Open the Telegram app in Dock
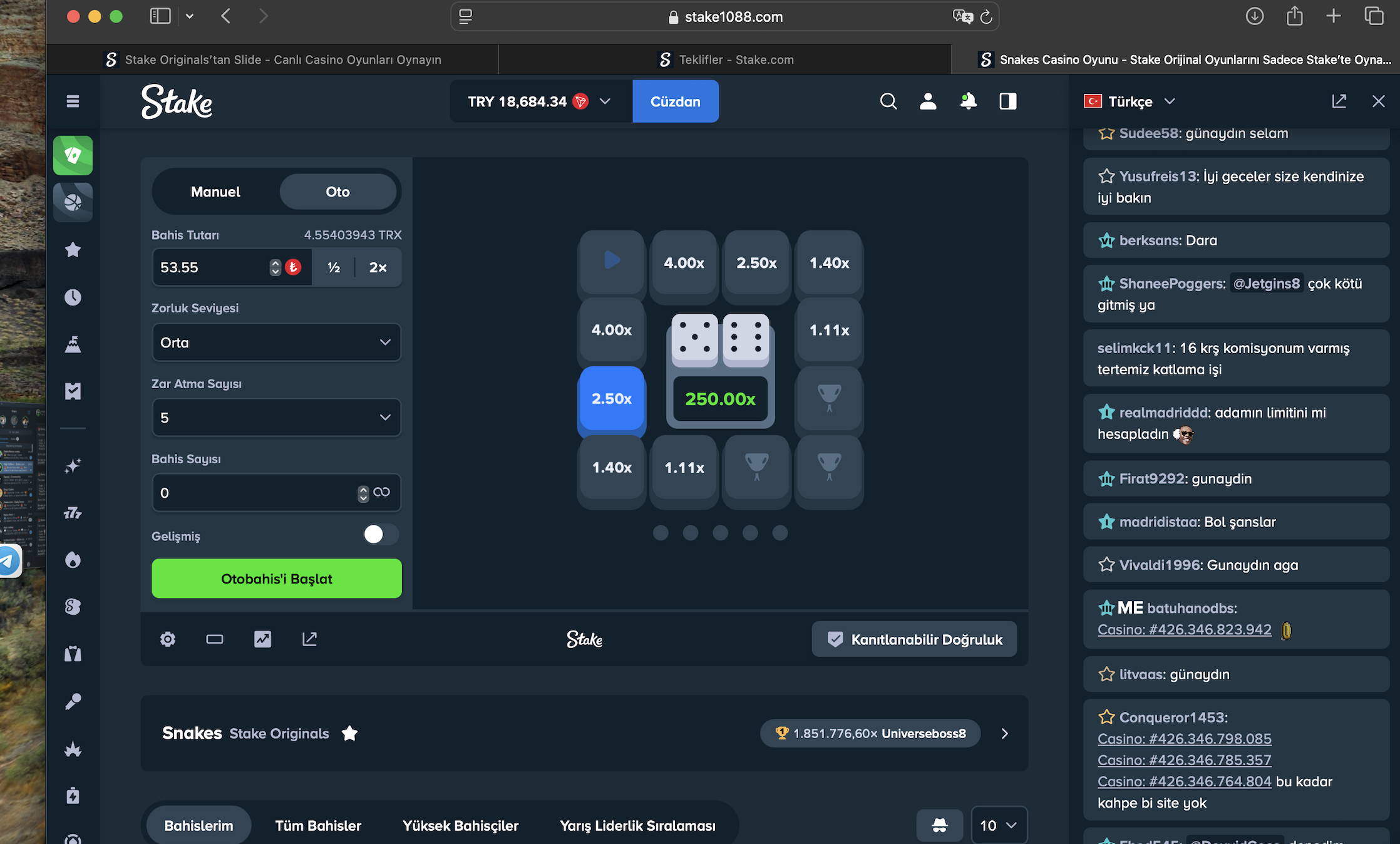This screenshot has width=1400, height=844. click(x=9, y=560)
